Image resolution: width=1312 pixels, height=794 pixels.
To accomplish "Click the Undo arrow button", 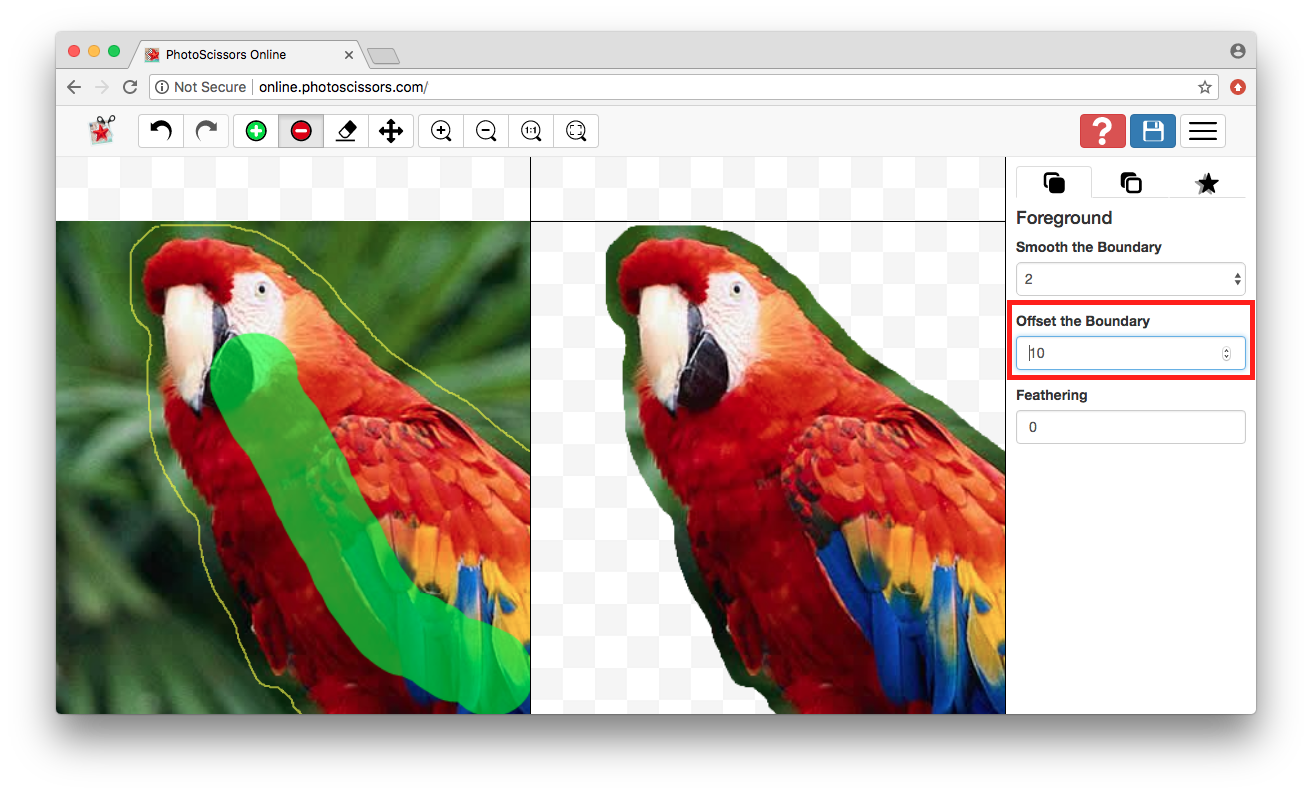I will point(161,131).
